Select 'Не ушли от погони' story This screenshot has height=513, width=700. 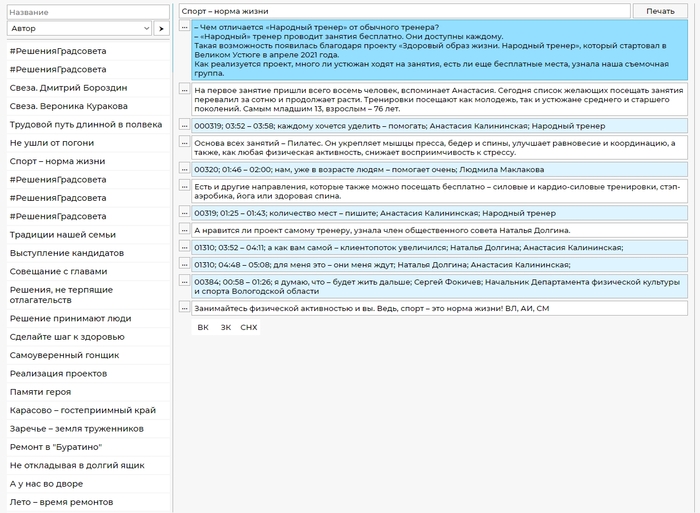click(x=88, y=143)
